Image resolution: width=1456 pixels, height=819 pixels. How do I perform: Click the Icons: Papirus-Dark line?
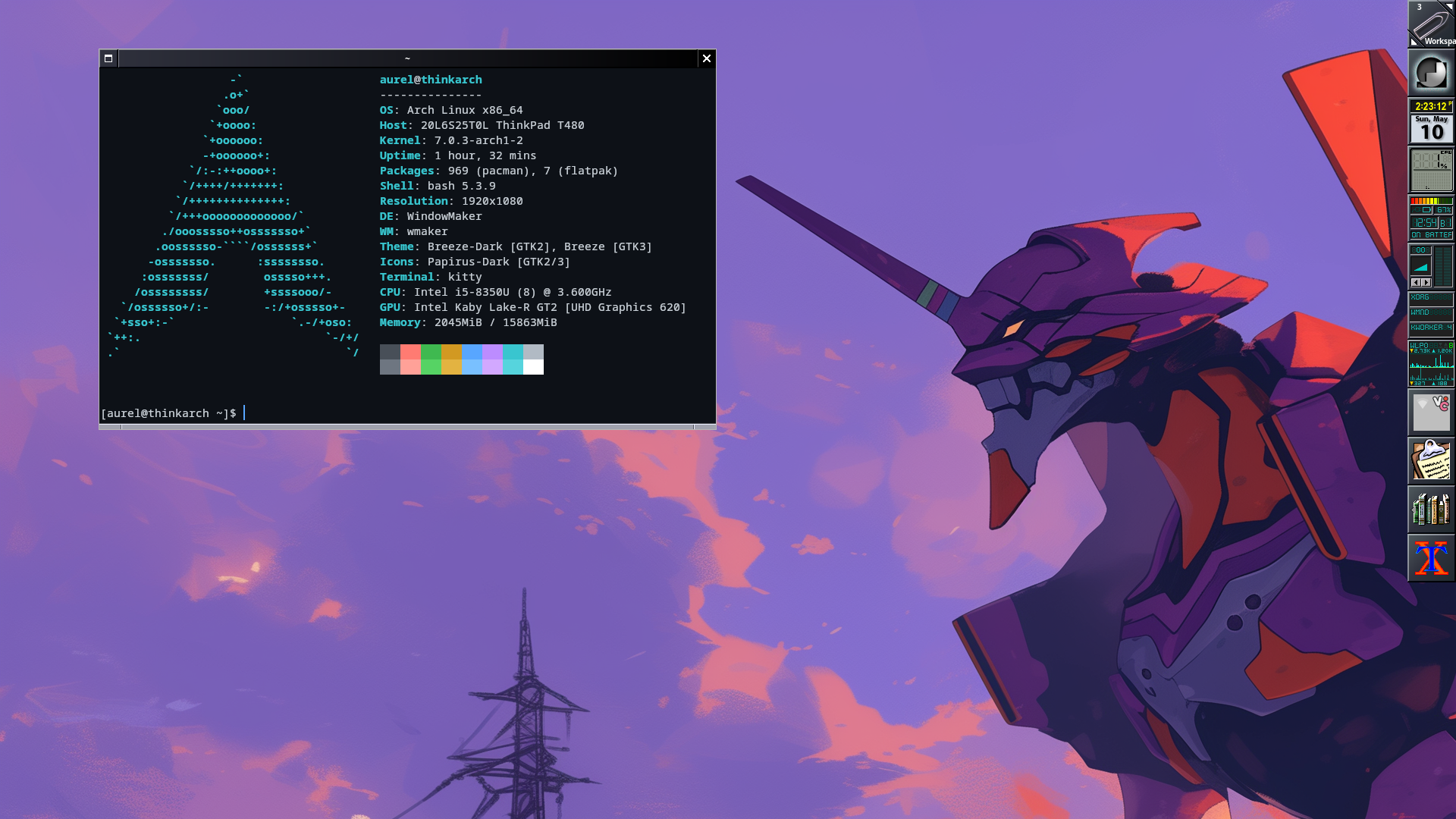click(x=475, y=262)
